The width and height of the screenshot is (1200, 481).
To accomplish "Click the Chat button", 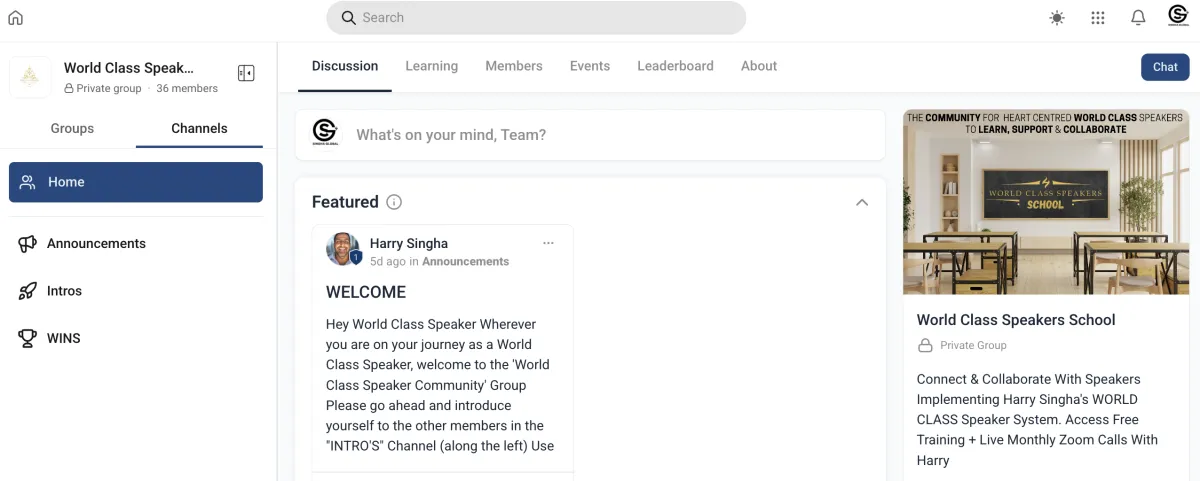I will click(1165, 67).
